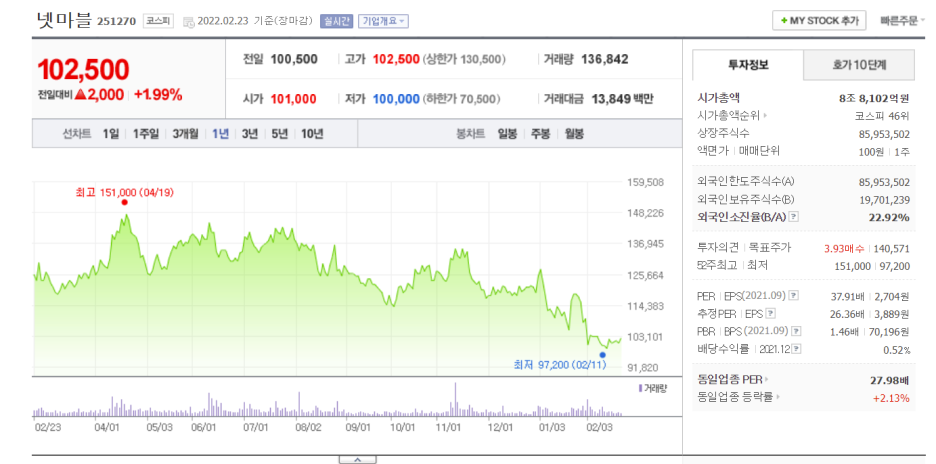Click the 거래대금 13,849 백만 value
The width and height of the screenshot is (936, 464).
pos(622,99)
